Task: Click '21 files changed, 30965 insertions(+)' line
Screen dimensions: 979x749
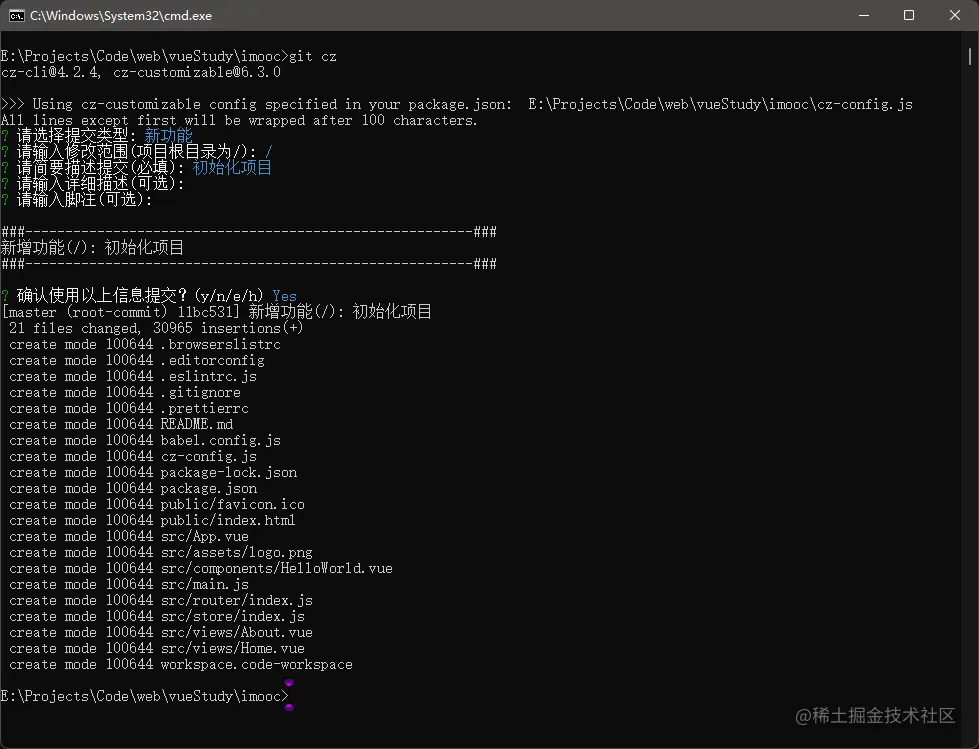Action: click(156, 328)
